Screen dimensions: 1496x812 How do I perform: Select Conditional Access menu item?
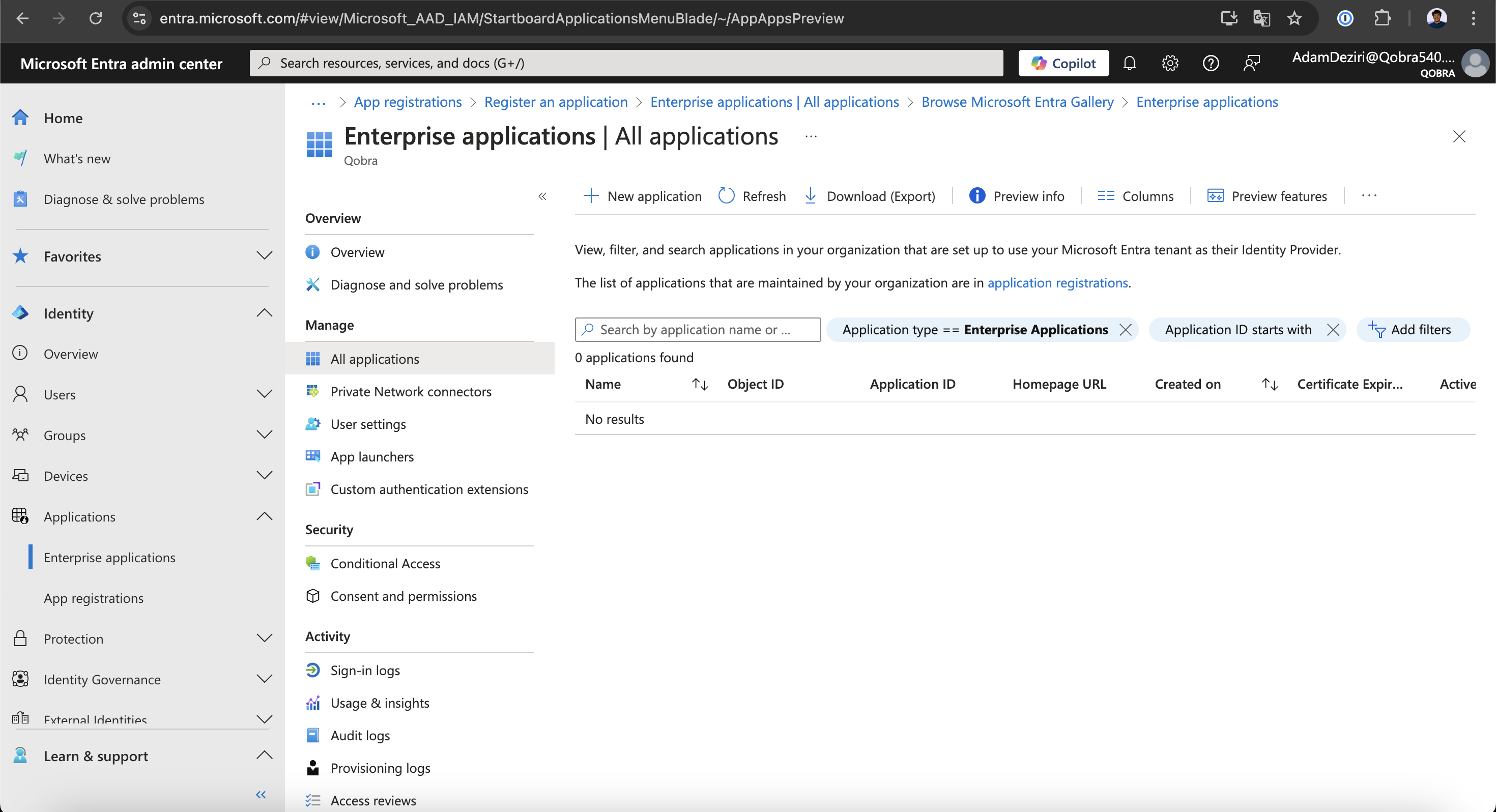[x=385, y=563]
